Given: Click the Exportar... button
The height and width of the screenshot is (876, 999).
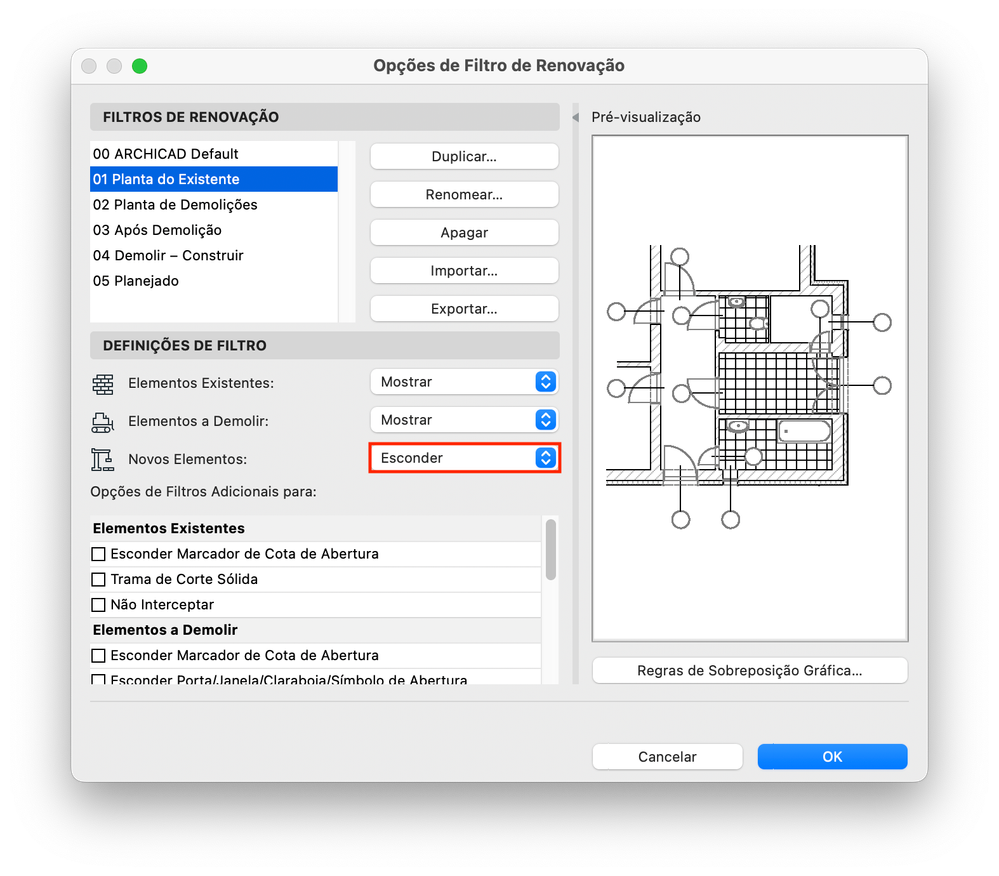Looking at the screenshot, I should pyautogui.click(x=464, y=310).
